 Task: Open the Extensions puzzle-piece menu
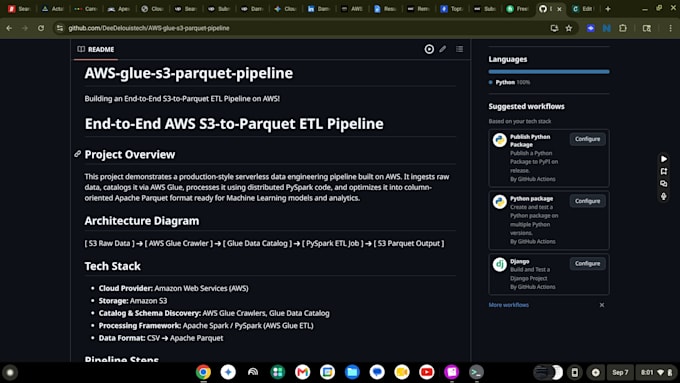click(623, 28)
